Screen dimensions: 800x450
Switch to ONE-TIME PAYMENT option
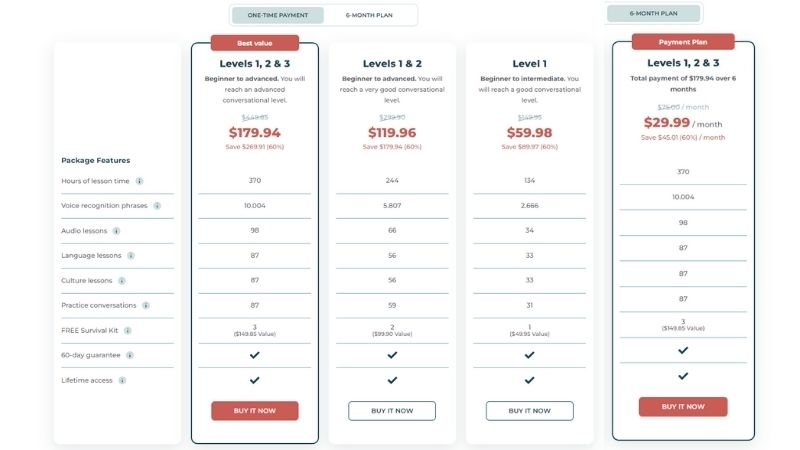[x=278, y=15]
